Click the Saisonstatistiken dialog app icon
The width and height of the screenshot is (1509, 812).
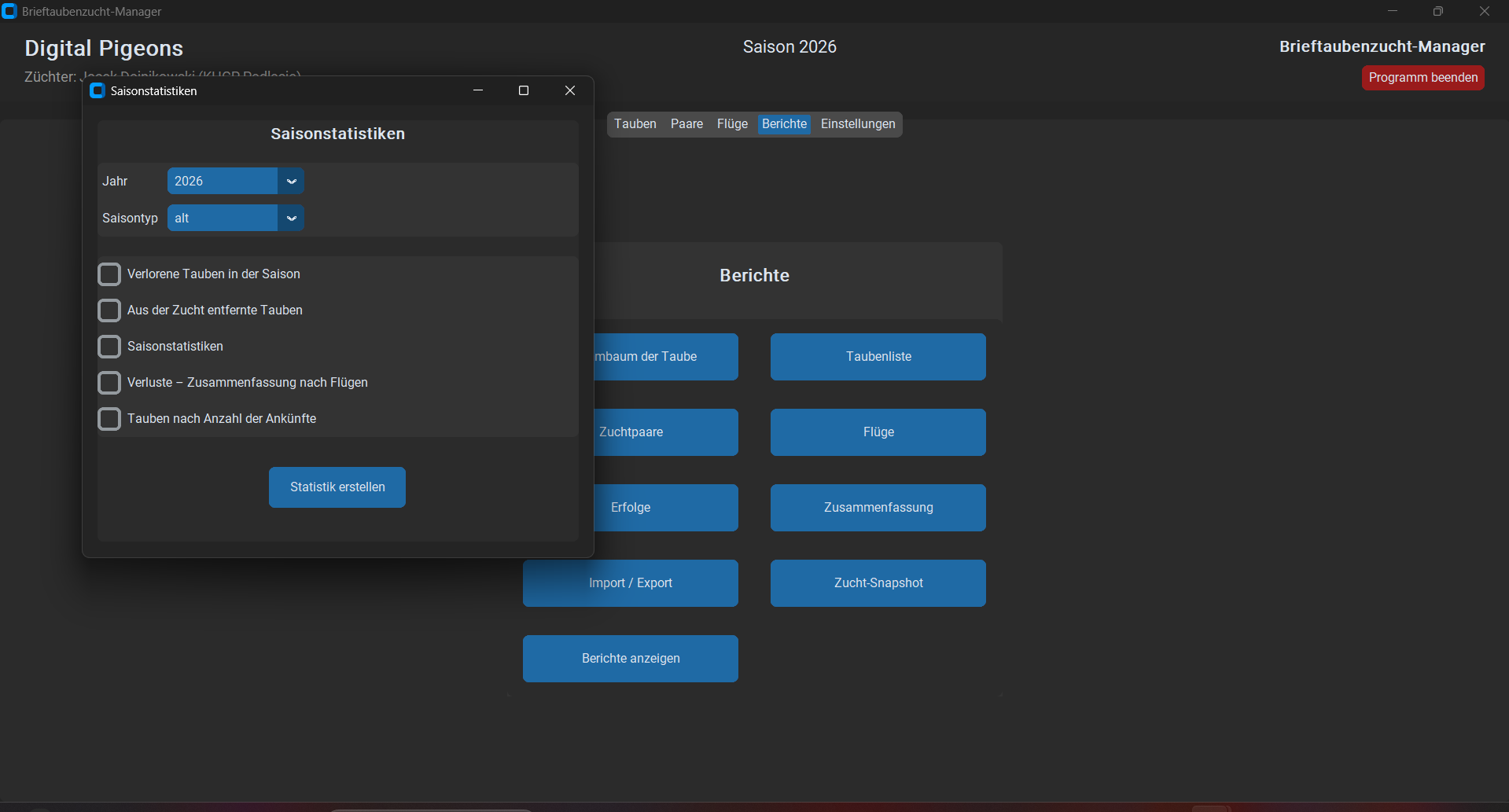pos(98,90)
